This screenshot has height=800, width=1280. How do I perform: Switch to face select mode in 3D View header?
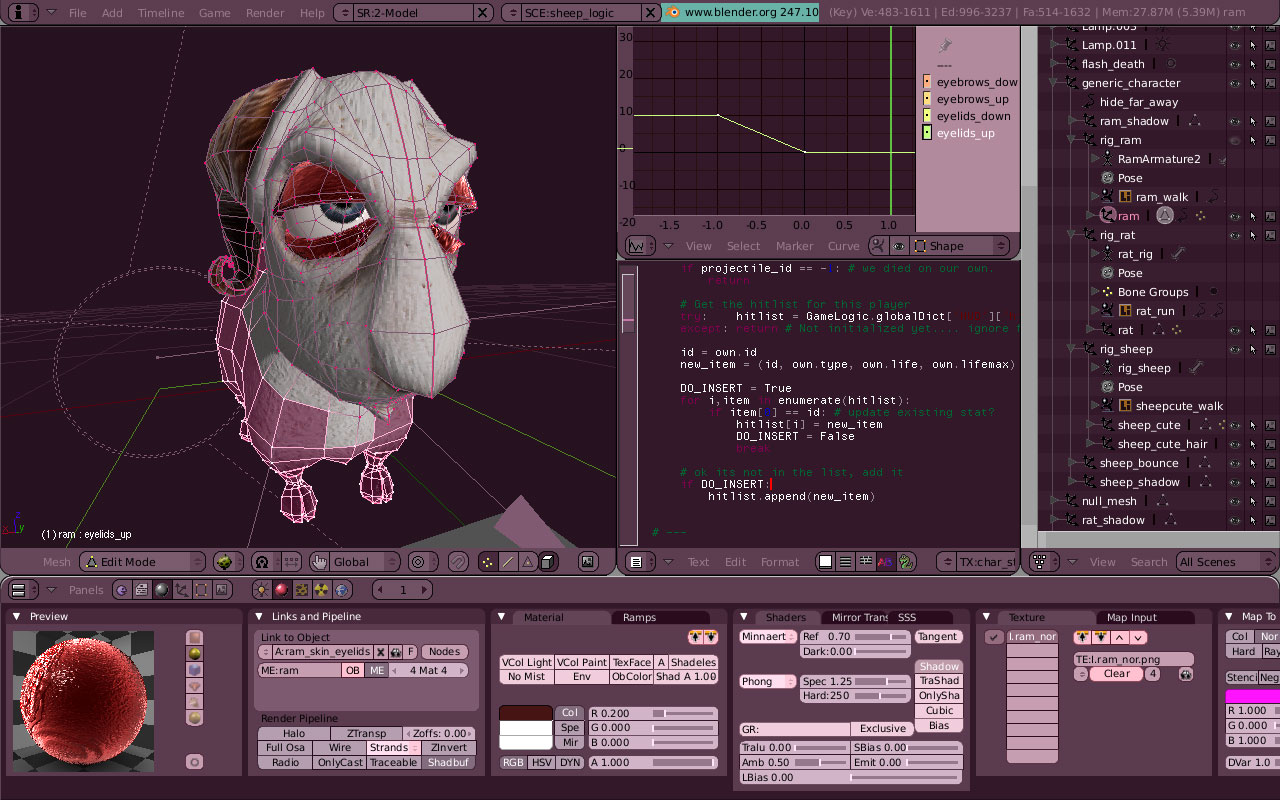tap(527, 562)
